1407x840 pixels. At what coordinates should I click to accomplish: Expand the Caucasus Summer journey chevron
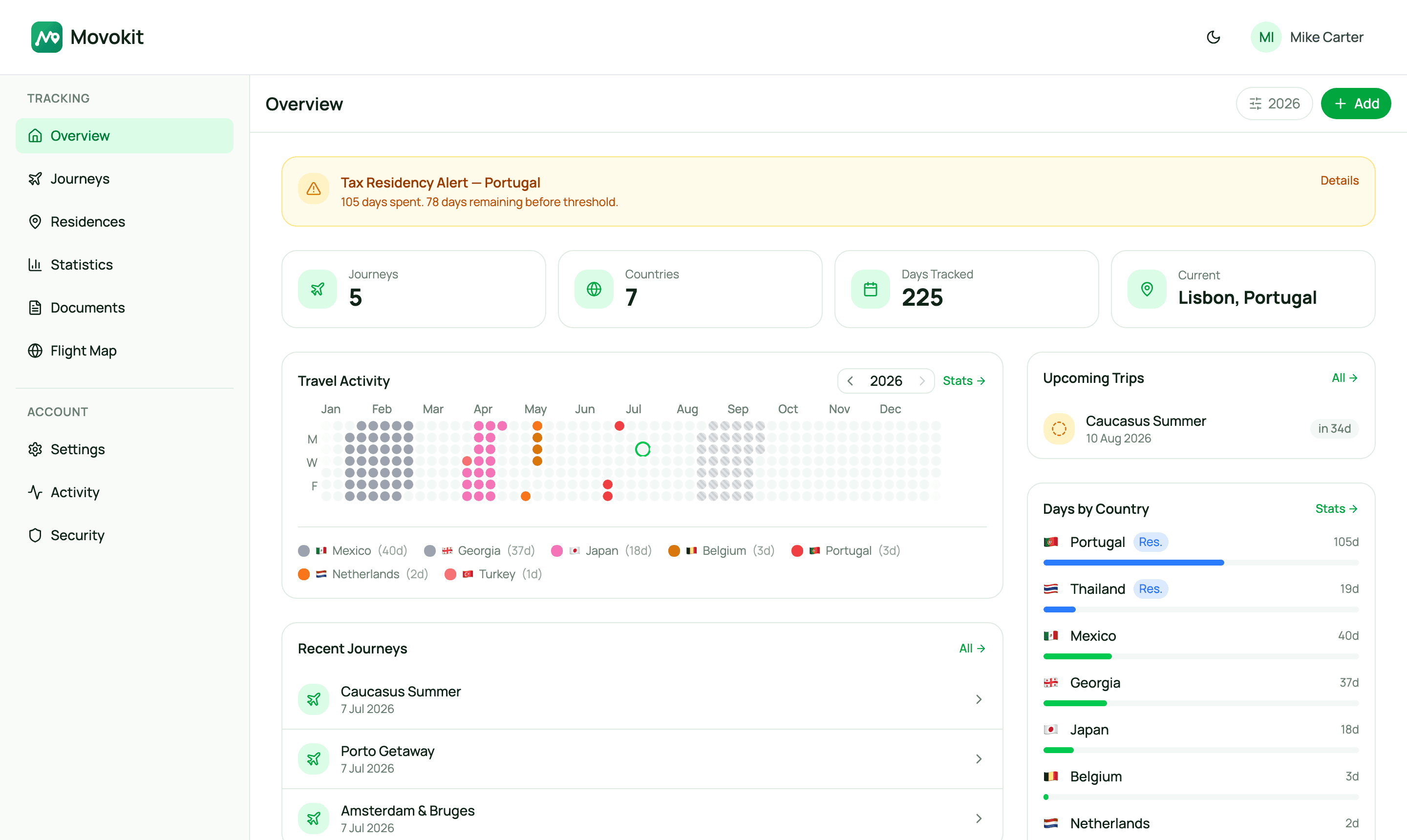(979, 700)
